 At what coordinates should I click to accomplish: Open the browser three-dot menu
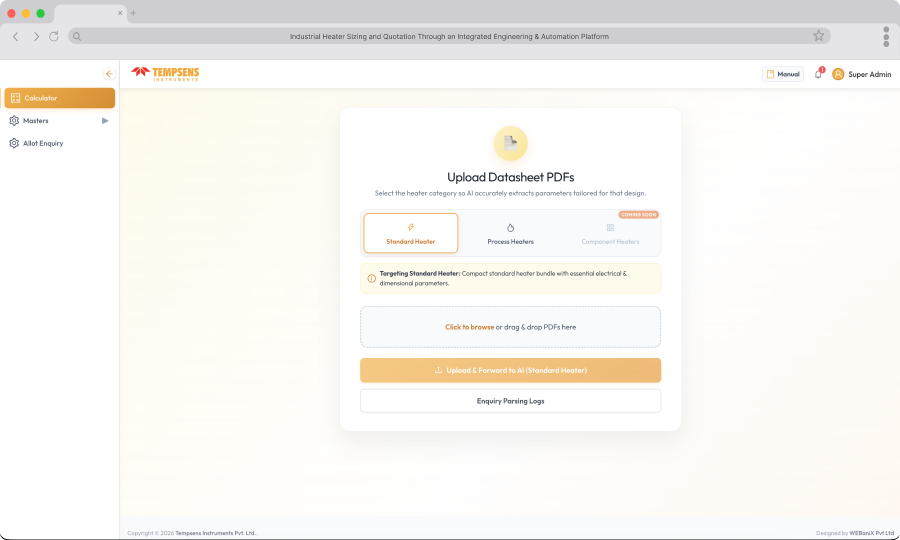[x=886, y=36]
